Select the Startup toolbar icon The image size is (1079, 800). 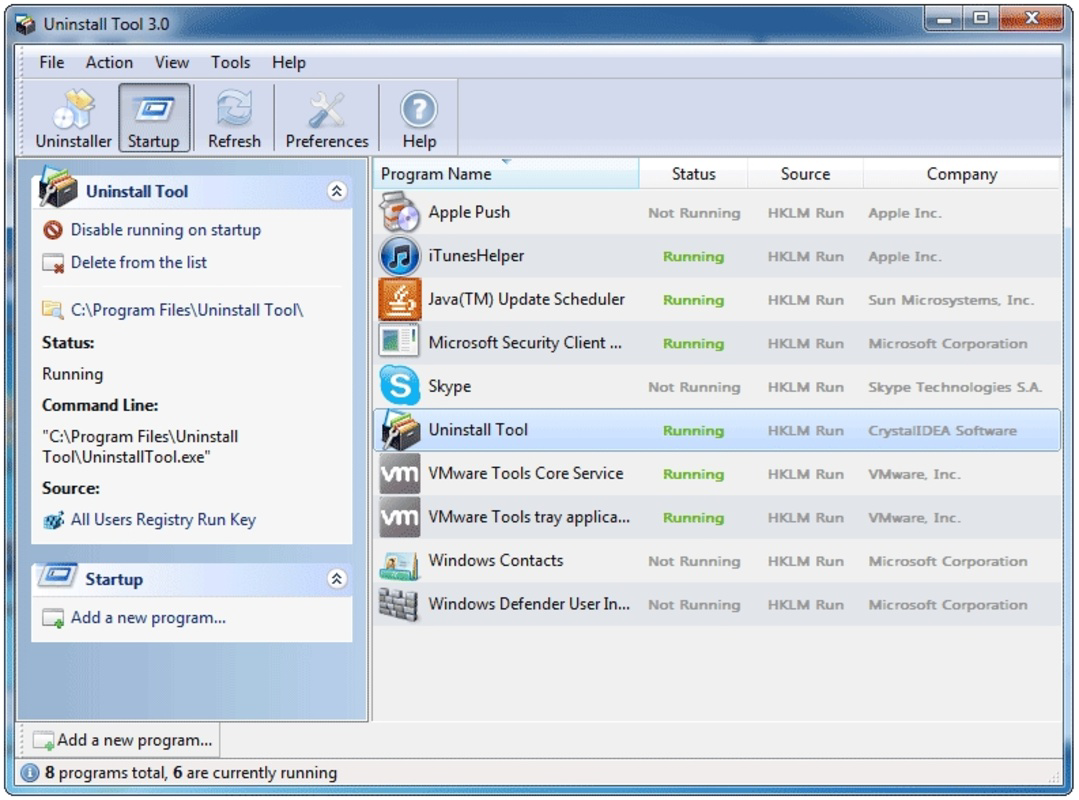point(154,116)
